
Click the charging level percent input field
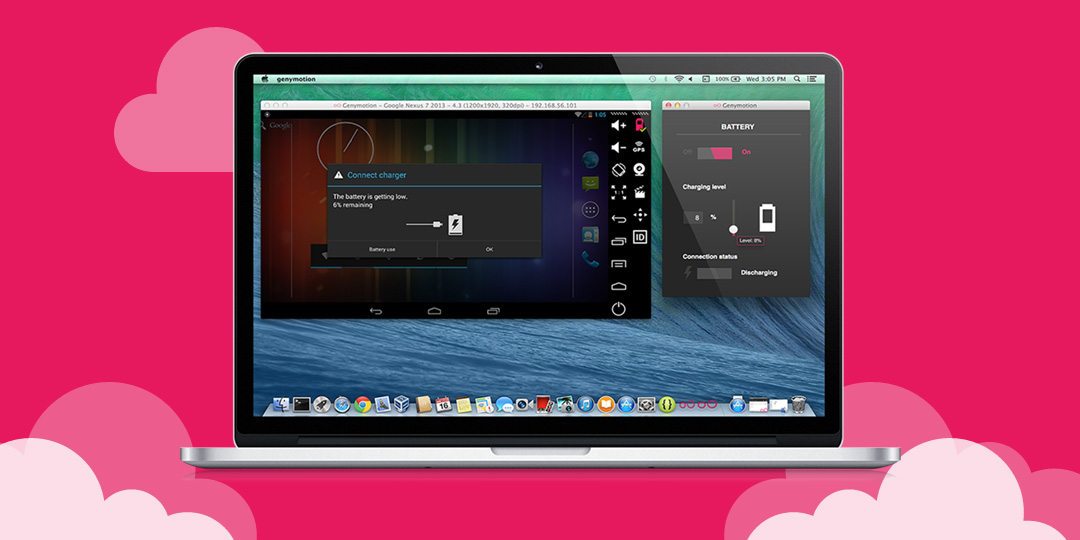[x=694, y=218]
